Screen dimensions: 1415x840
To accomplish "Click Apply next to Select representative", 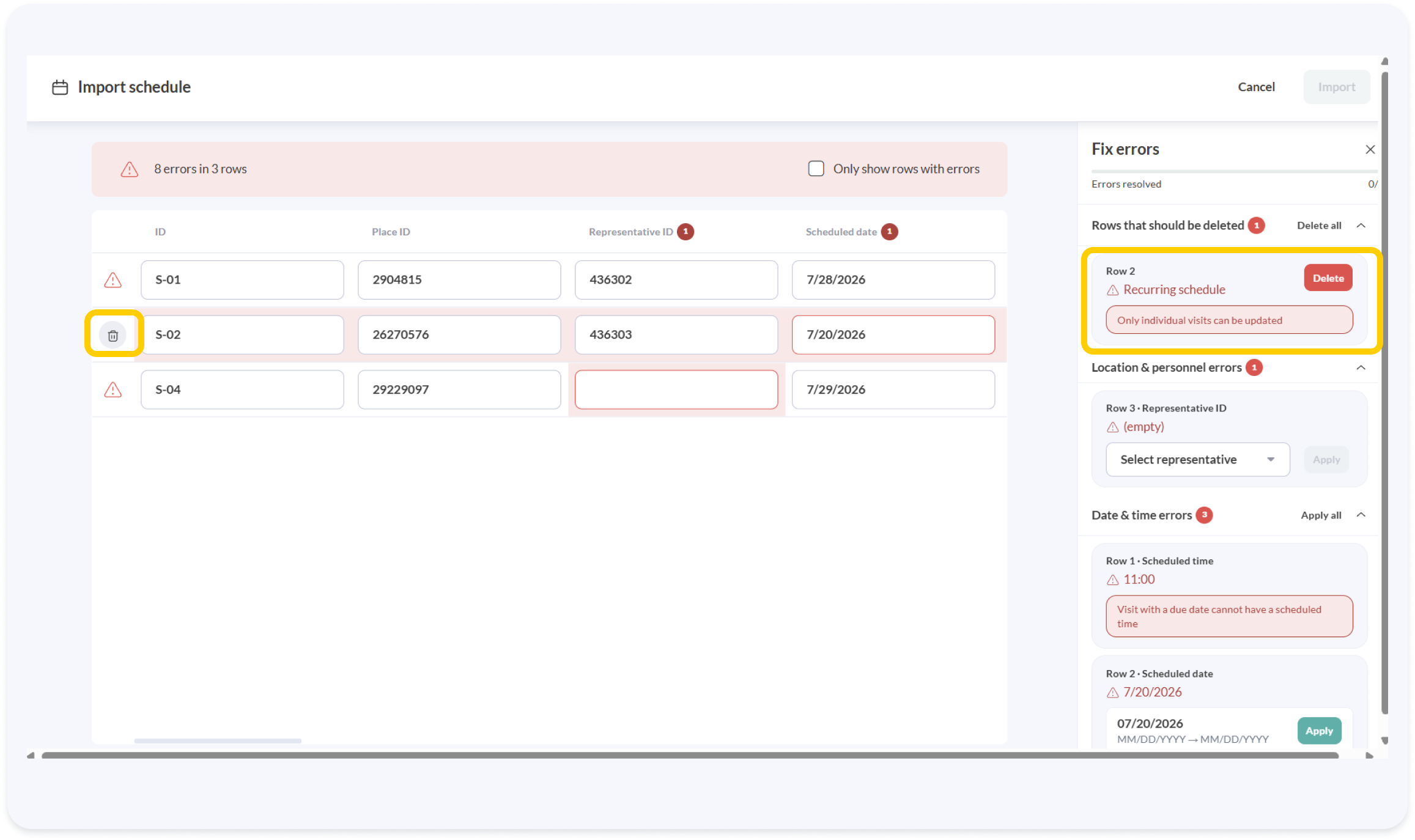I will coord(1326,460).
